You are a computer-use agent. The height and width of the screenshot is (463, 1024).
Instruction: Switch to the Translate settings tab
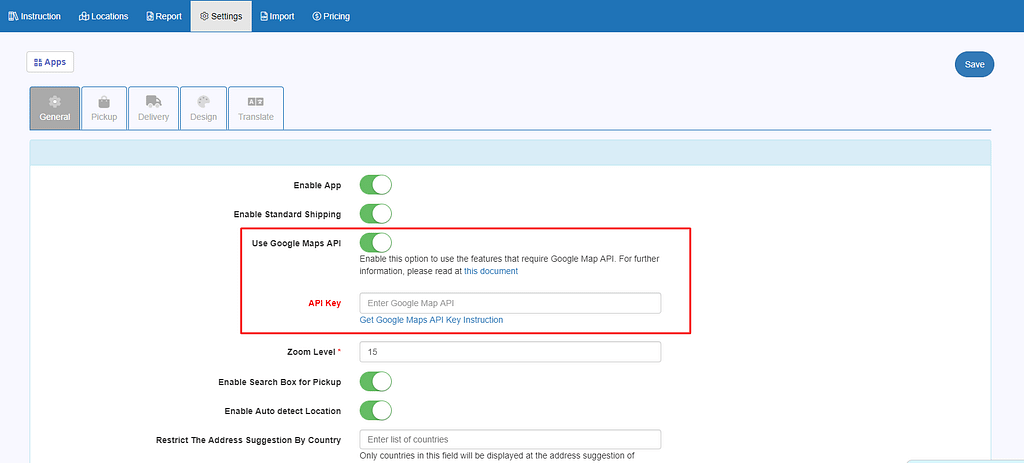coord(255,108)
